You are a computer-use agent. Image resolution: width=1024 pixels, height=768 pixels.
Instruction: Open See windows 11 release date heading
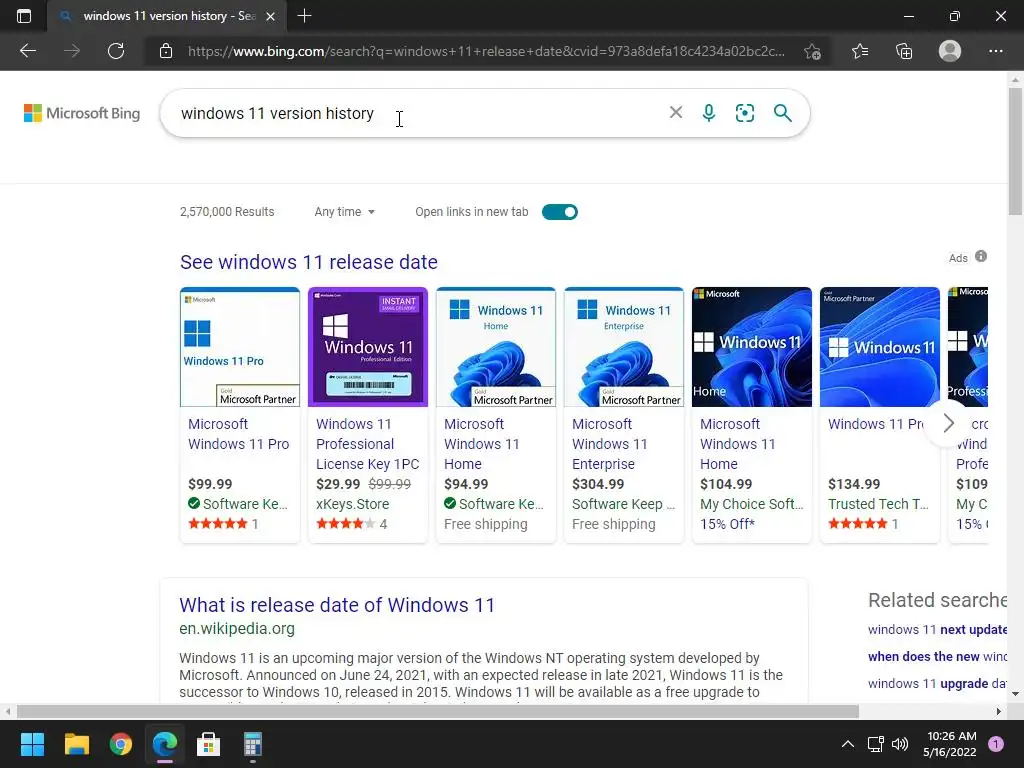(x=309, y=262)
